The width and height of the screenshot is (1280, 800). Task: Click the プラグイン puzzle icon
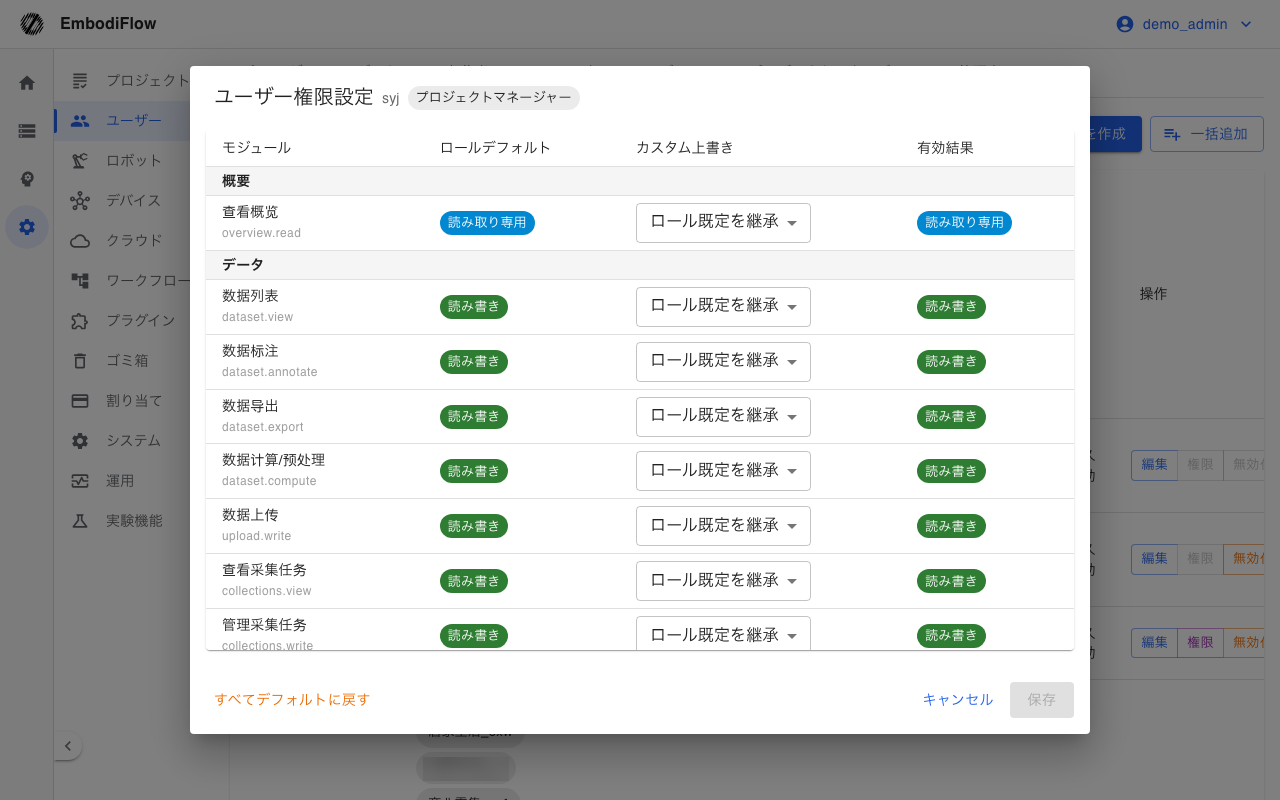pos(80,320)
